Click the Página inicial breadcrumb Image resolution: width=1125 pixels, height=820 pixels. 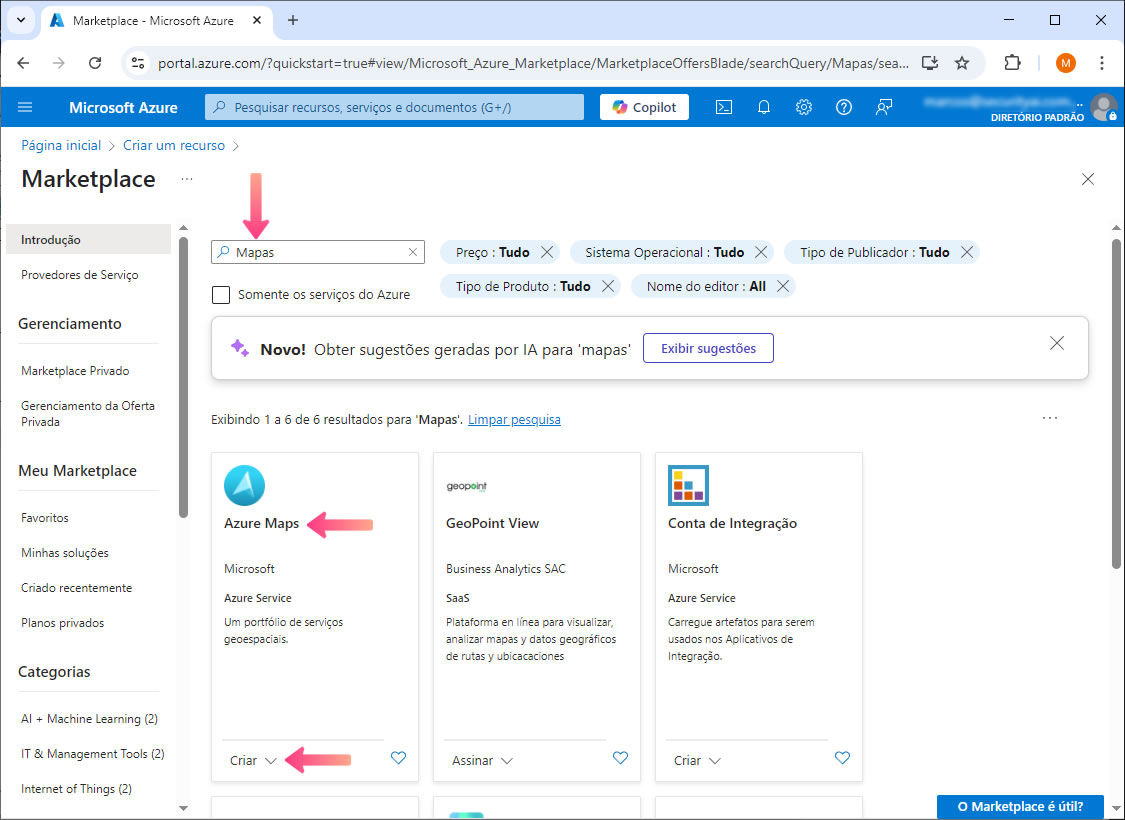[61, 146]
